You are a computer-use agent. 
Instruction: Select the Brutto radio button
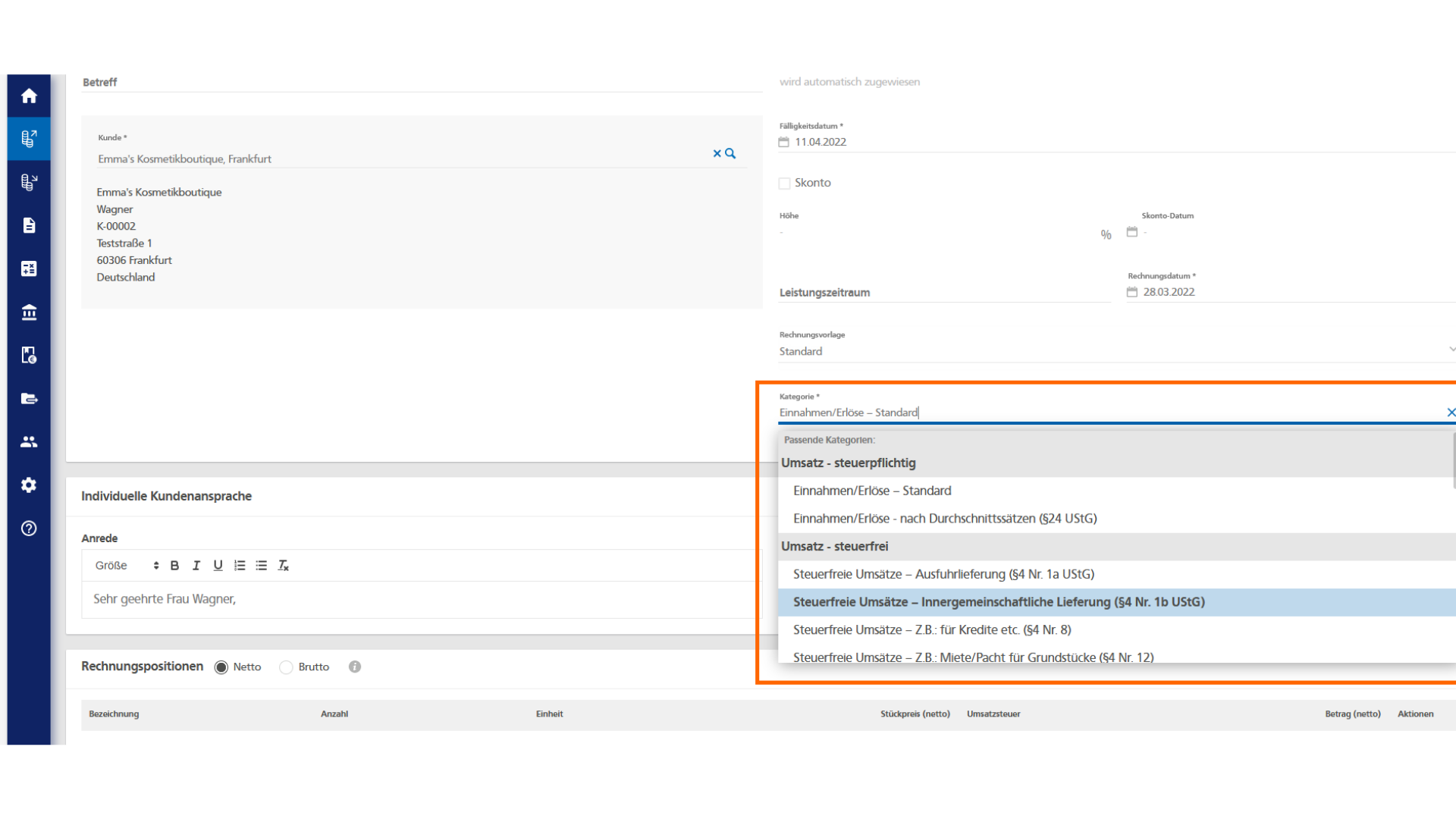pos(286,667)
